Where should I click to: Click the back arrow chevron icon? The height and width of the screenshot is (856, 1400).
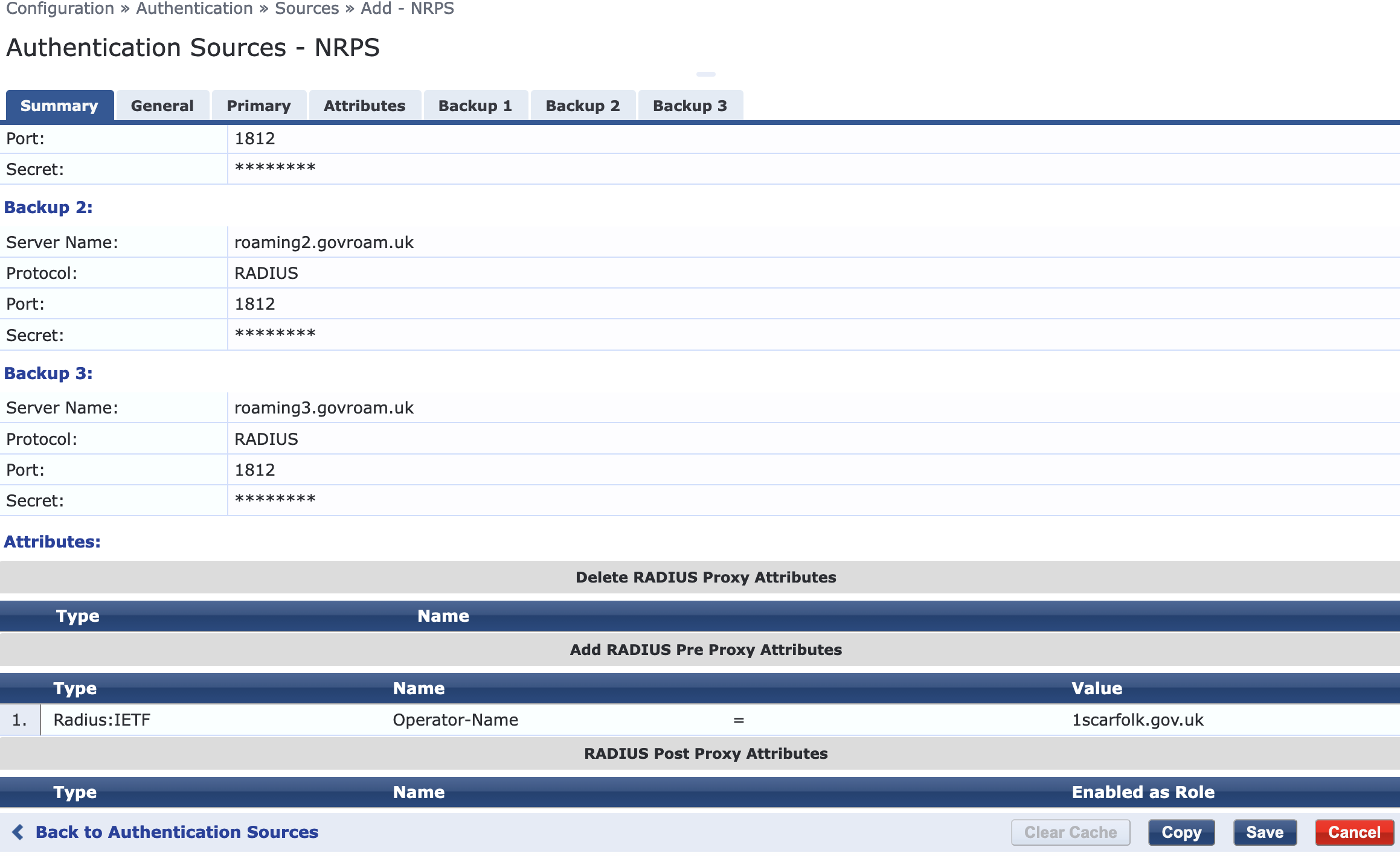(18, 832)
